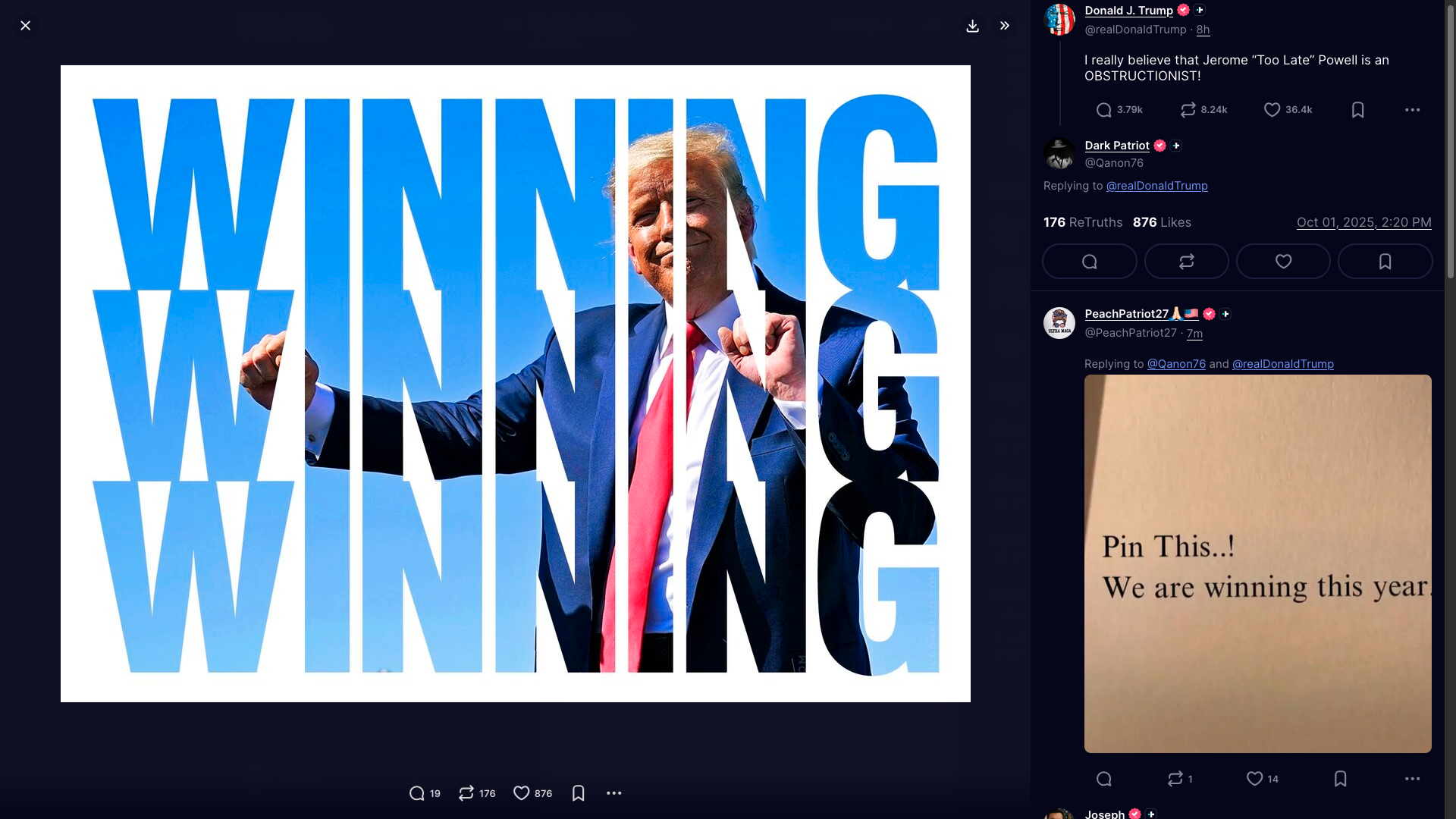
Task: Open the Oct 01, 2025 timestamp link
Action: click(1363, 222)
